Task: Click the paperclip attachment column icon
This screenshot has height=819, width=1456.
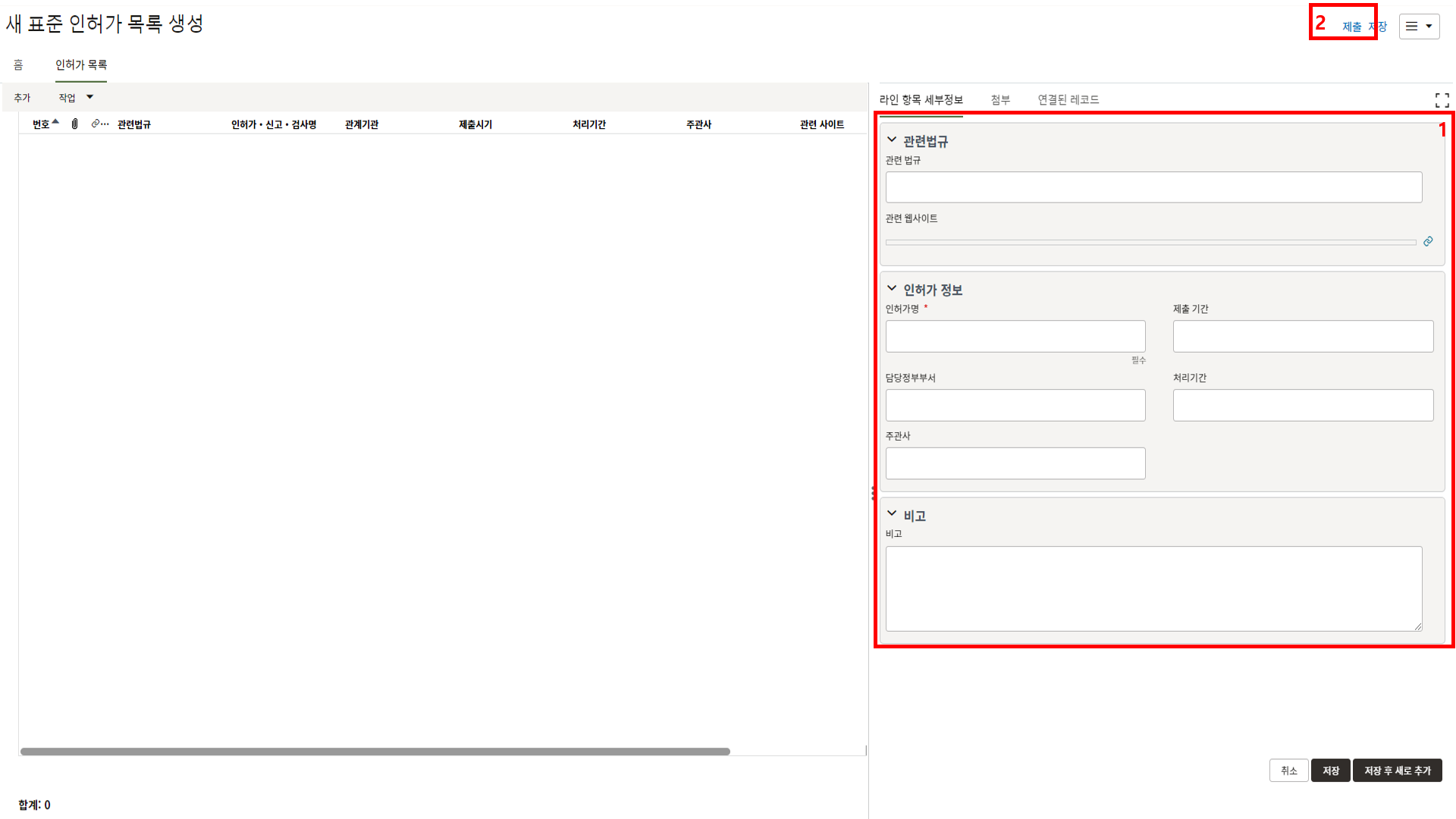Action: 74,124
